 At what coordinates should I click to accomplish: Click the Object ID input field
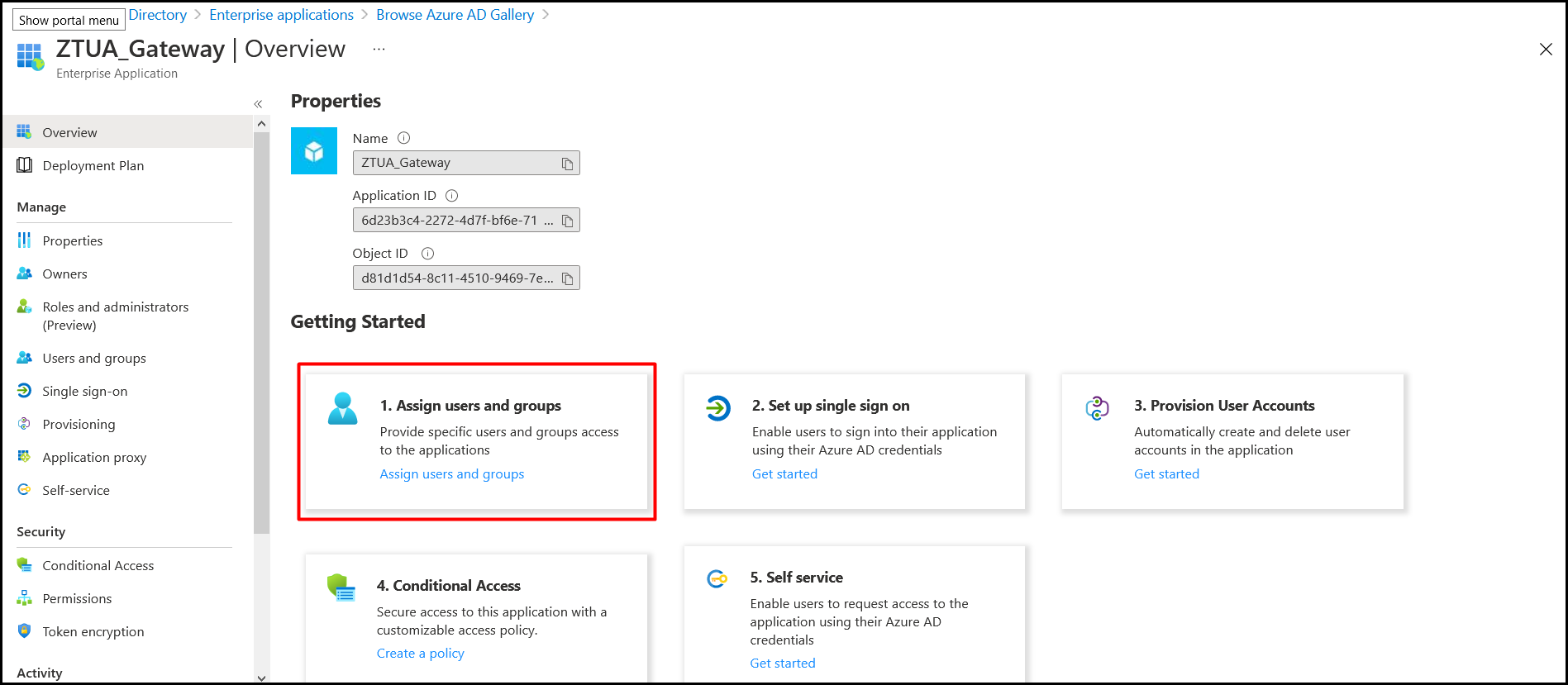pos(466,278)
